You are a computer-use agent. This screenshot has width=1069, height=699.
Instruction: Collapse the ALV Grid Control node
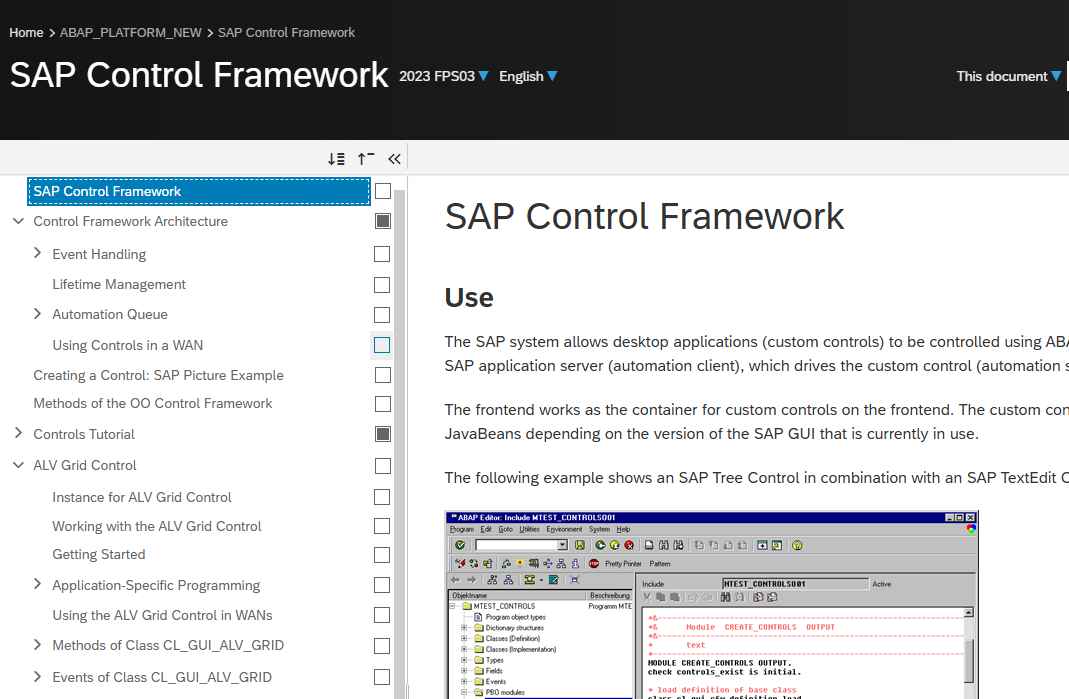pyautogui.click(x=18, y=465)
